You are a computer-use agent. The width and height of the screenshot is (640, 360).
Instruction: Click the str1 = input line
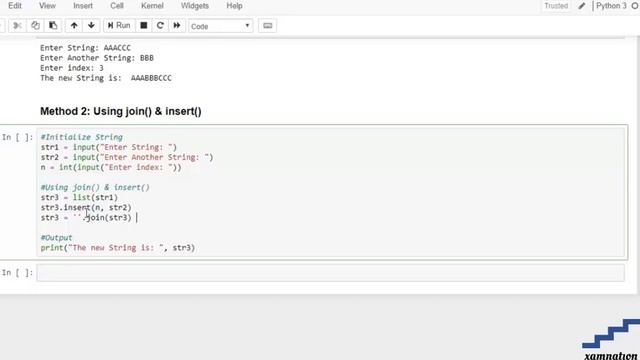point(109,147)
